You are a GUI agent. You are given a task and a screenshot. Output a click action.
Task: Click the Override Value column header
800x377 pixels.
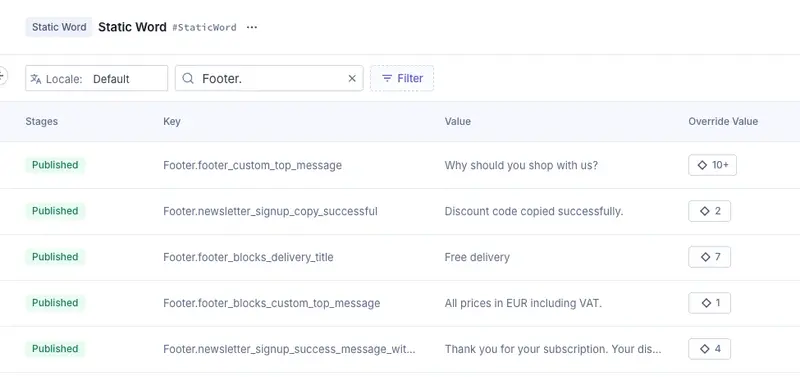click(723, 121)
